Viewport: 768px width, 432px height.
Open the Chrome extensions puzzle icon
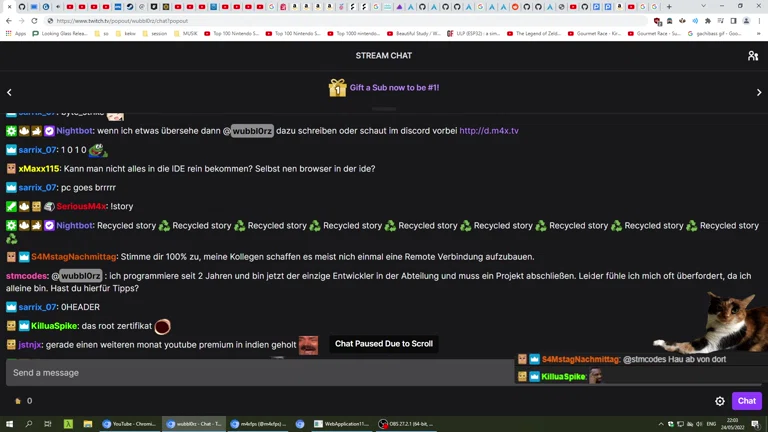(x=707, y=21)
